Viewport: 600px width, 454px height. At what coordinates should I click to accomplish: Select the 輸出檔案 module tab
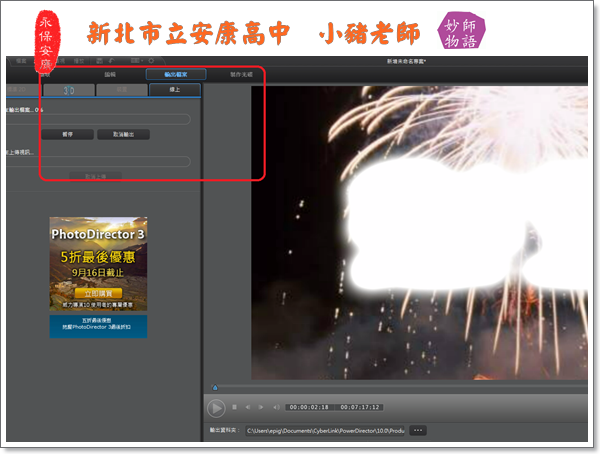click(176, 75)
